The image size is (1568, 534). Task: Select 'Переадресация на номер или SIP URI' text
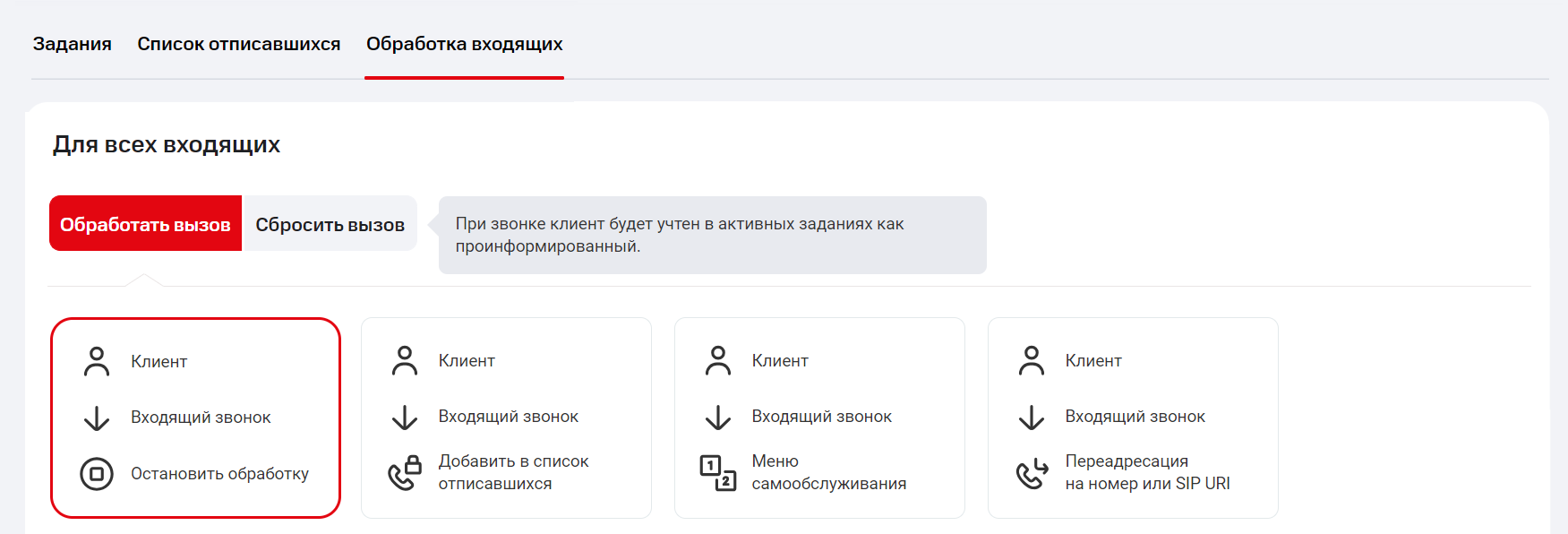[1147, 472]
